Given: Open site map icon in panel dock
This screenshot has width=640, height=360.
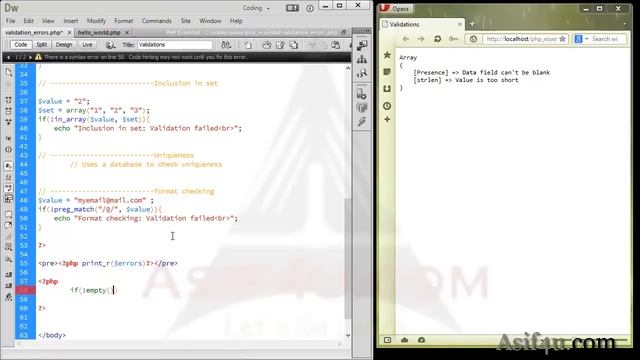Looking at the screenshot, I should 362,60.
